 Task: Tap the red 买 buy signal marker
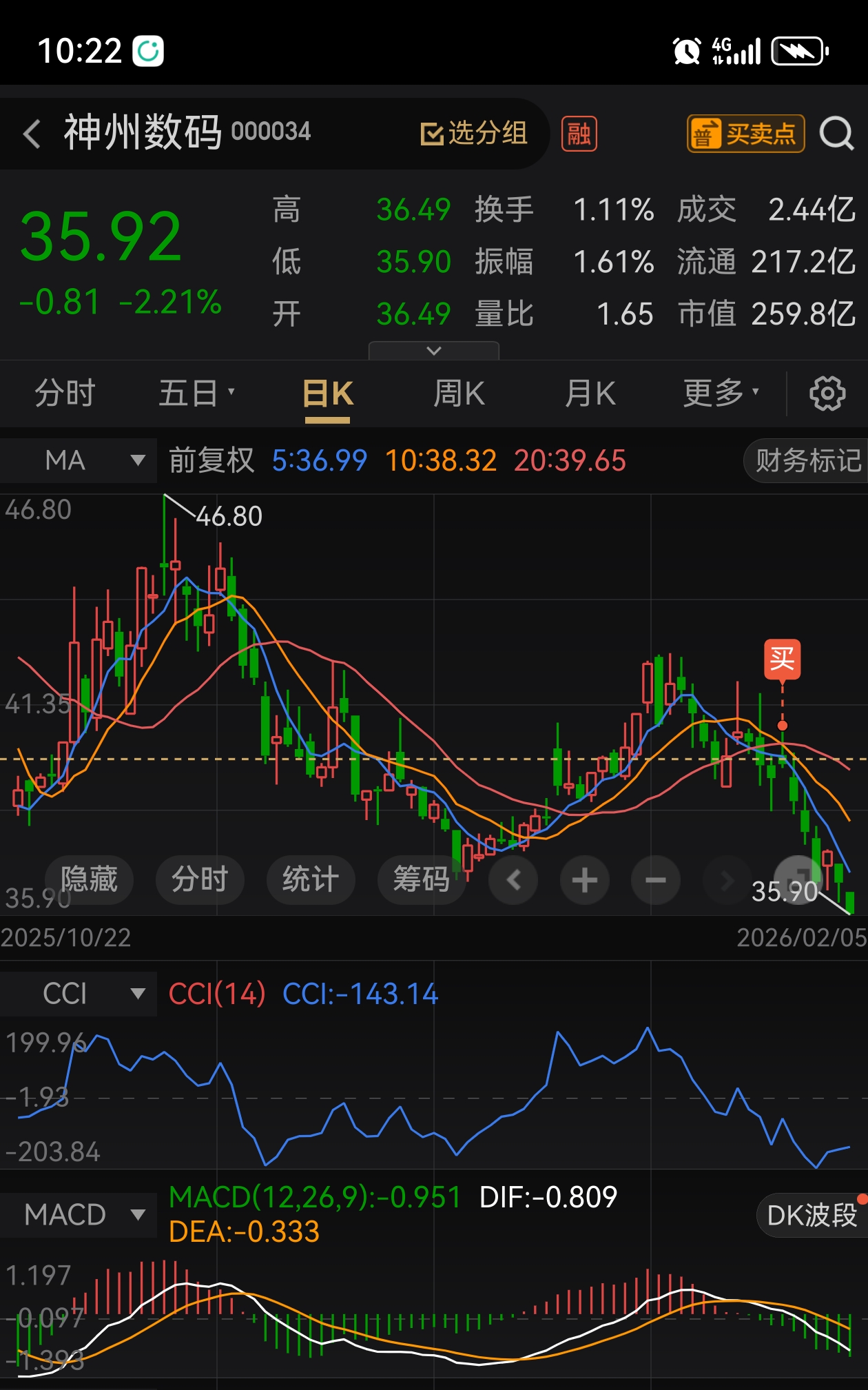click(x=782, y=659)
